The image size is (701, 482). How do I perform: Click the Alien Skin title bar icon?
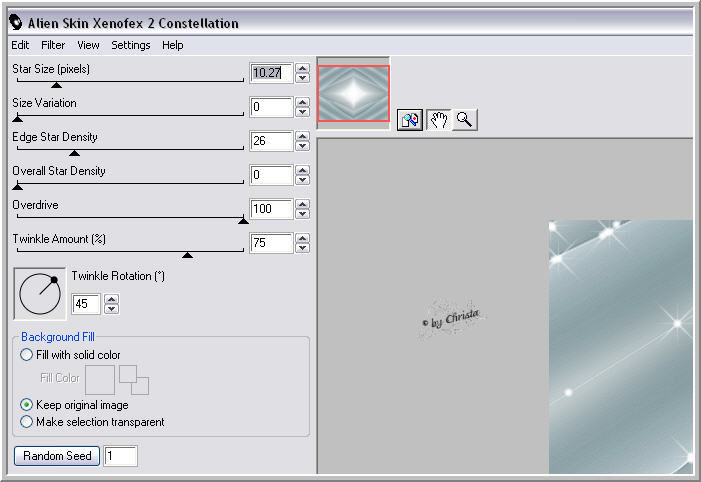[15, 23]
